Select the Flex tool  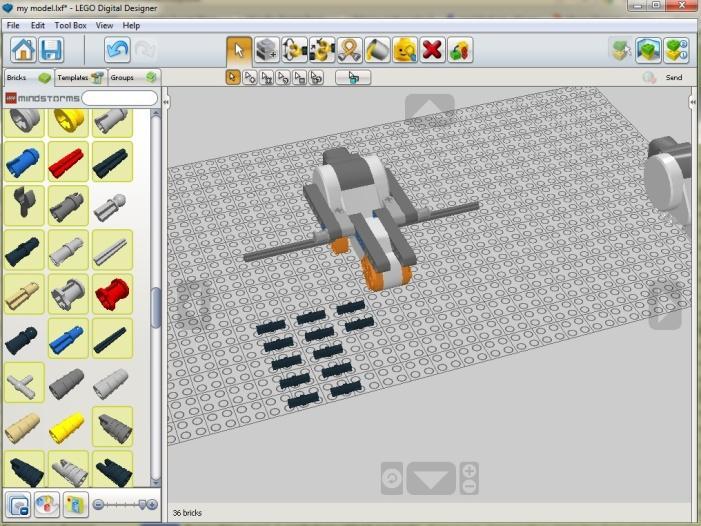click(350, 50)
